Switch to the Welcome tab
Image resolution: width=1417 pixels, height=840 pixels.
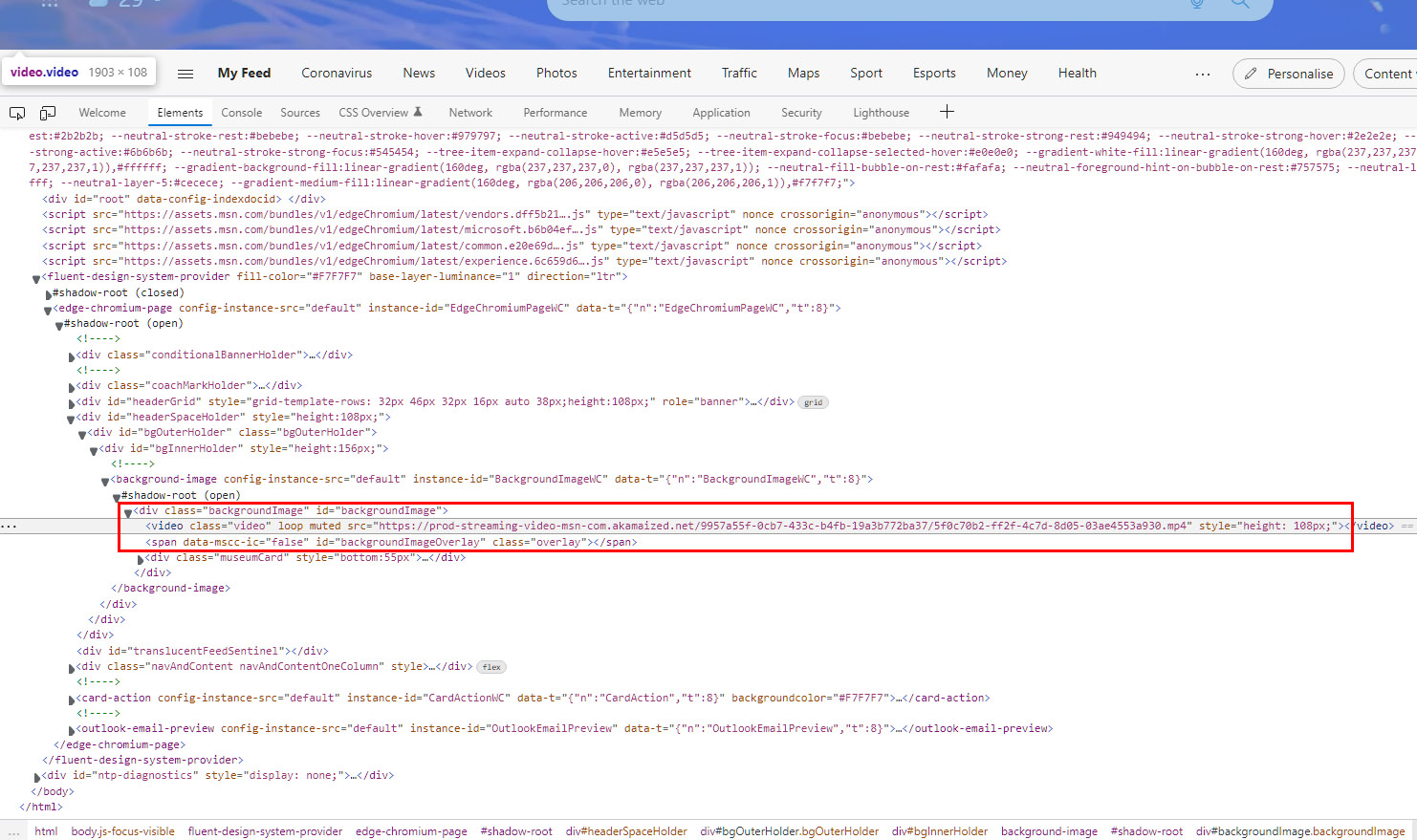[x=102, y=113]
